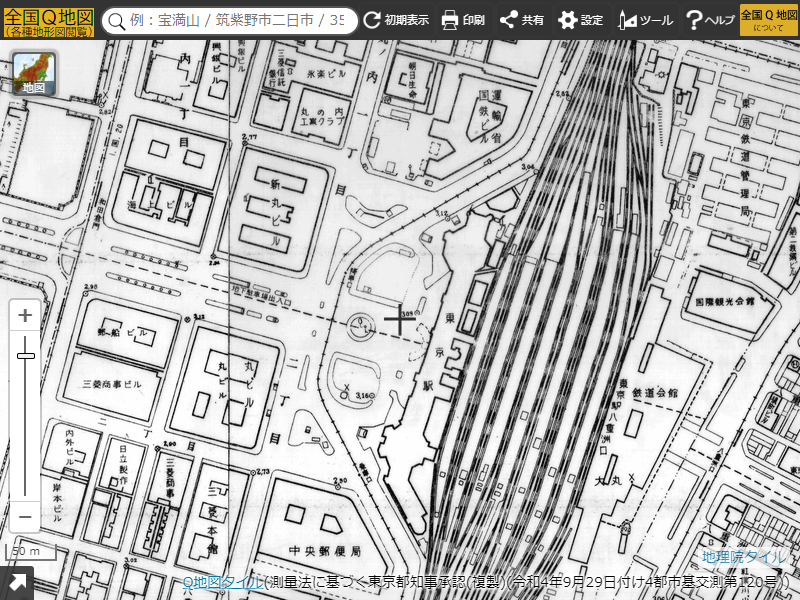This screenshot has width=800, height=600.
Task: Open the 設定 settings menu
Action: pyautogui.click(x=581, y=20)
